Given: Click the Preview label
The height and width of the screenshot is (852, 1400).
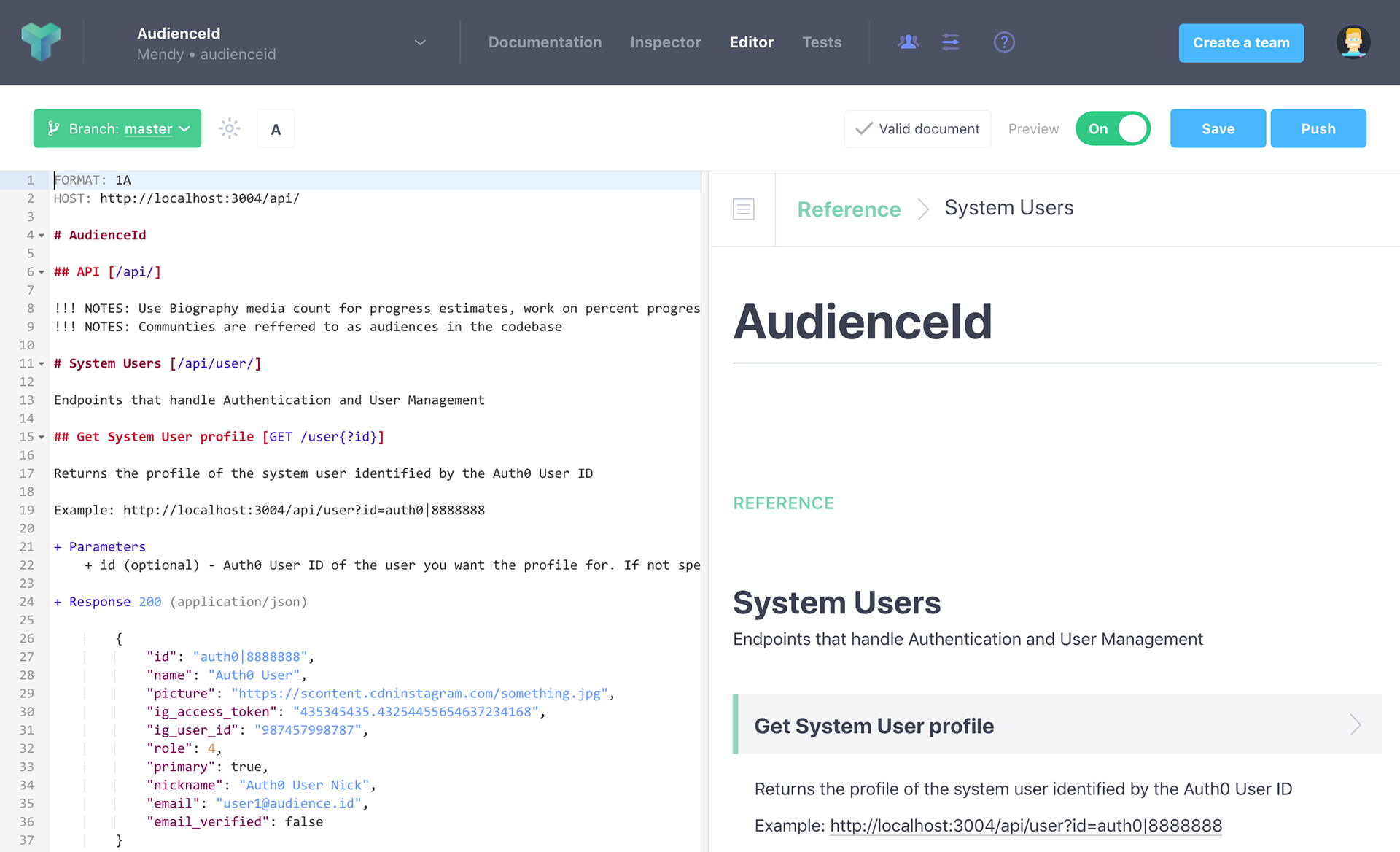Looking at the screenshot, I should [x=1033, y=129].
